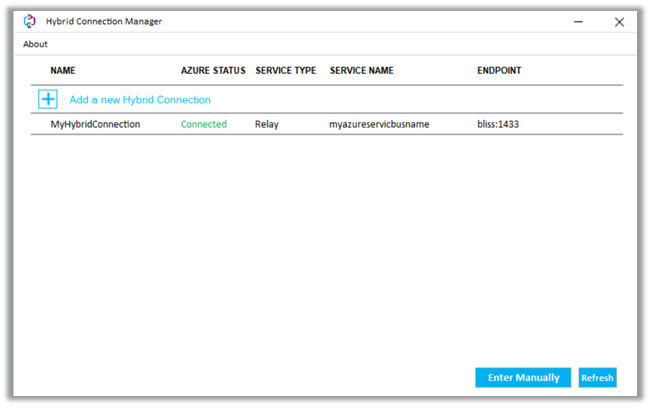Click the SERVICE TYPE column header
The height and width of the screenshot is (407, 650).
pyautogui.click(x=286, y=71)
